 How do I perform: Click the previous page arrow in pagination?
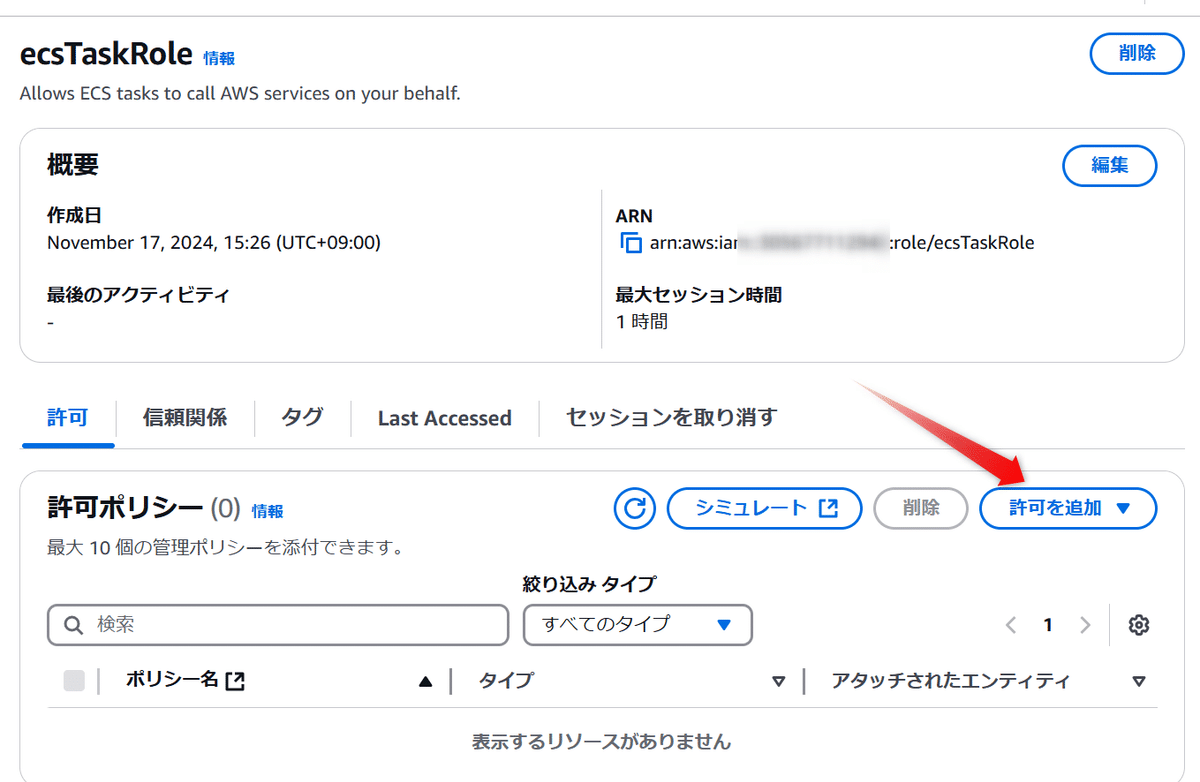1010,624
